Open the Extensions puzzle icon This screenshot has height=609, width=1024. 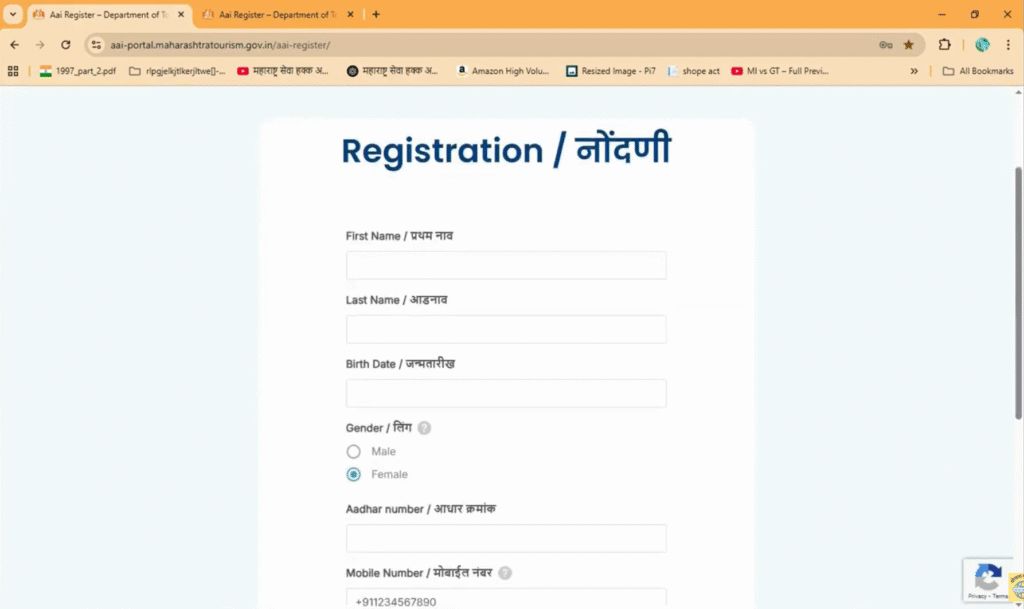pos(944,45)
